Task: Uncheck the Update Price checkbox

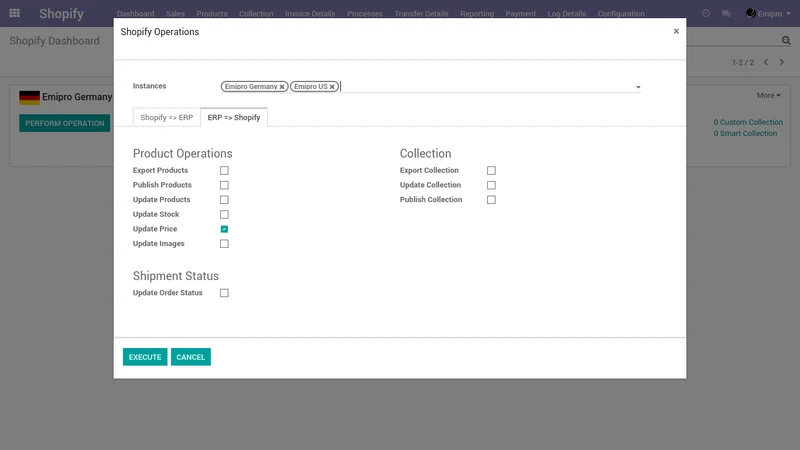Action: [x=224, y=229]
